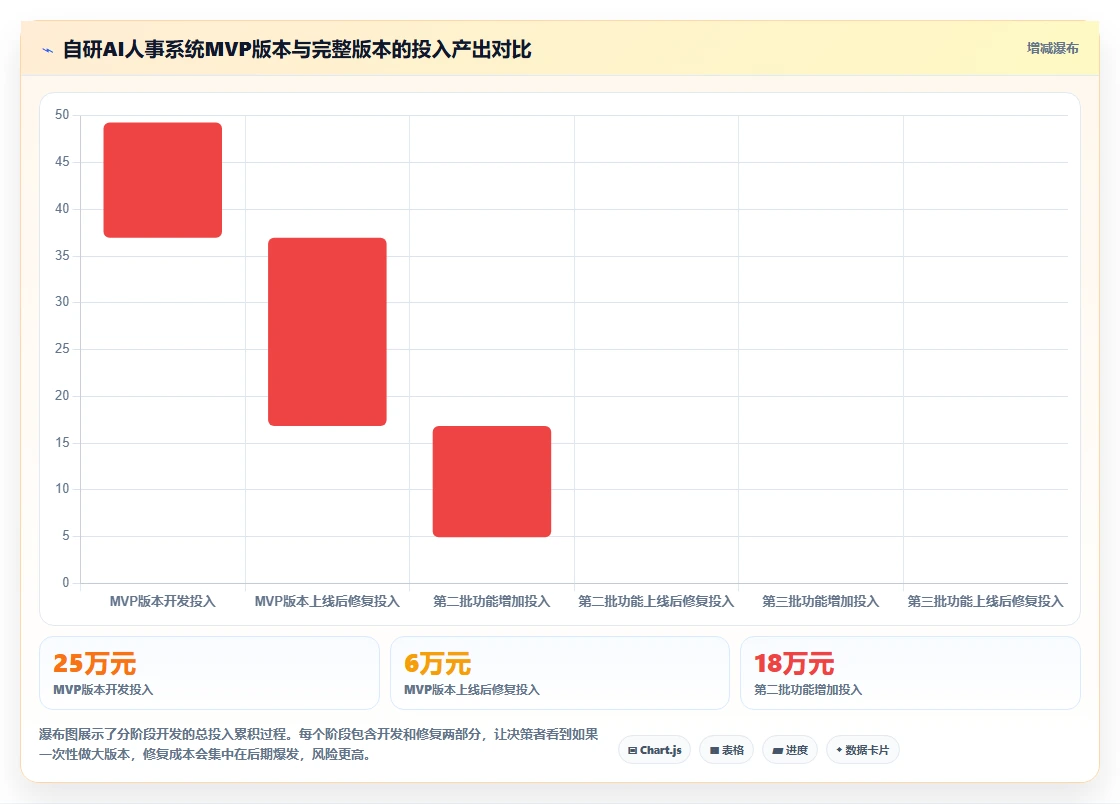Click x-axis label 第二批功能上线后修复投入
The width and height of the screenshot is (1120, 804).
[656, 601]
